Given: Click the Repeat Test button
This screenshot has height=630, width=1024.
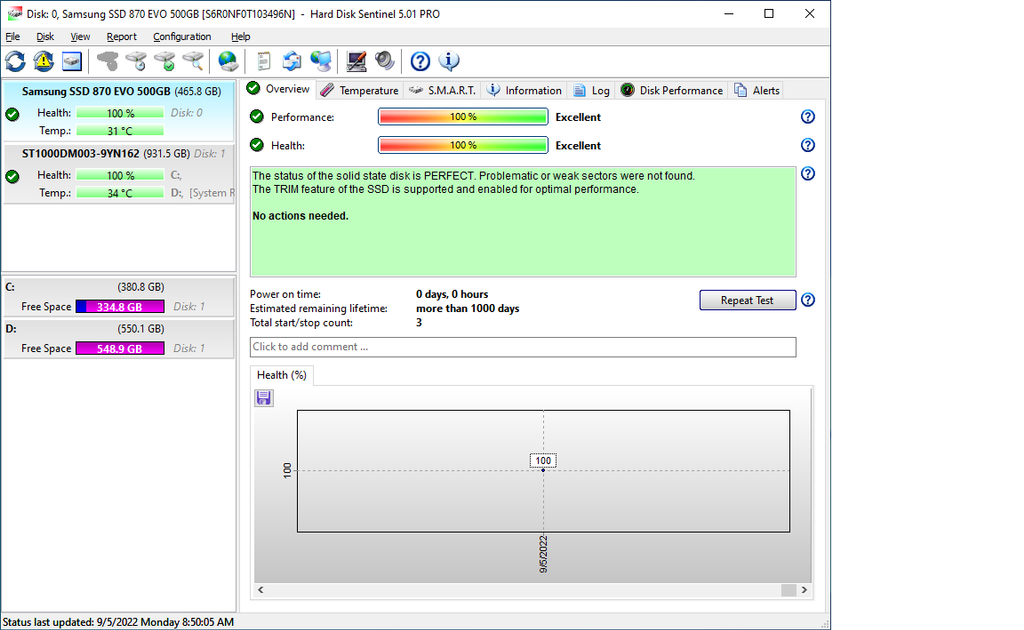Looking at the screenshot, I should pyautogui.click(x=747, y=300).
